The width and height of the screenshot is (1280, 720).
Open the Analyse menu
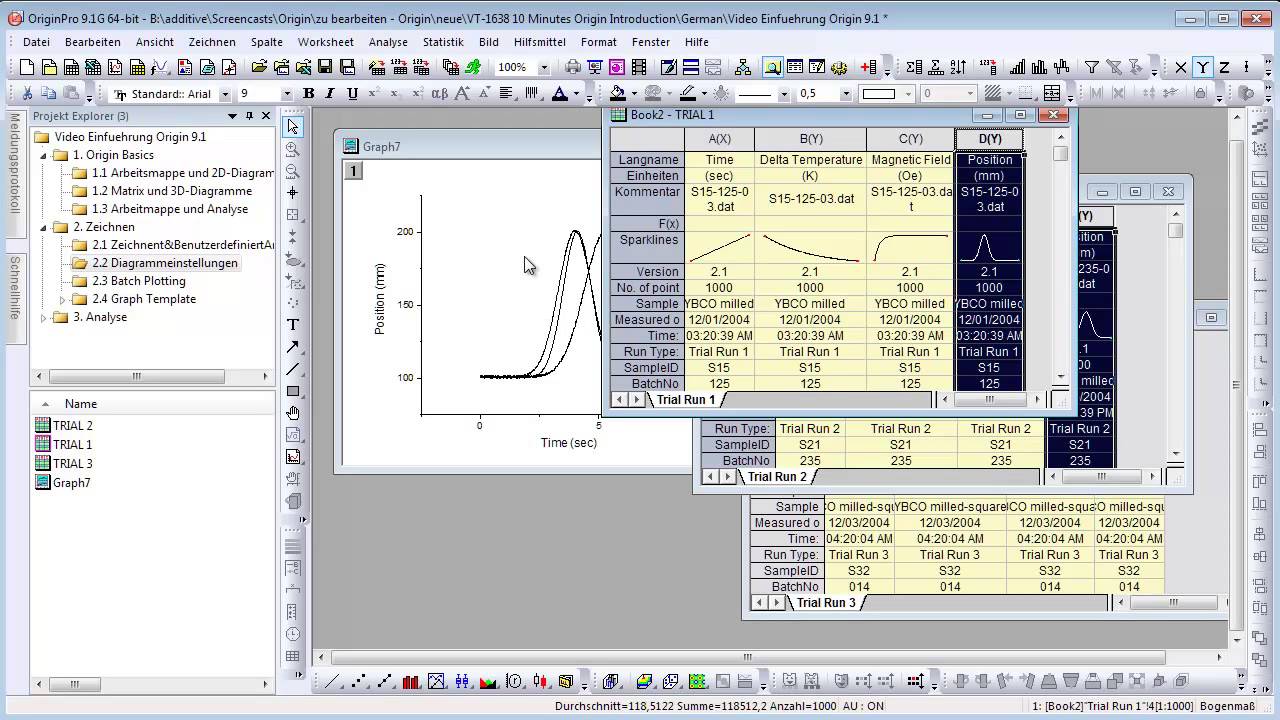point(388,42)
